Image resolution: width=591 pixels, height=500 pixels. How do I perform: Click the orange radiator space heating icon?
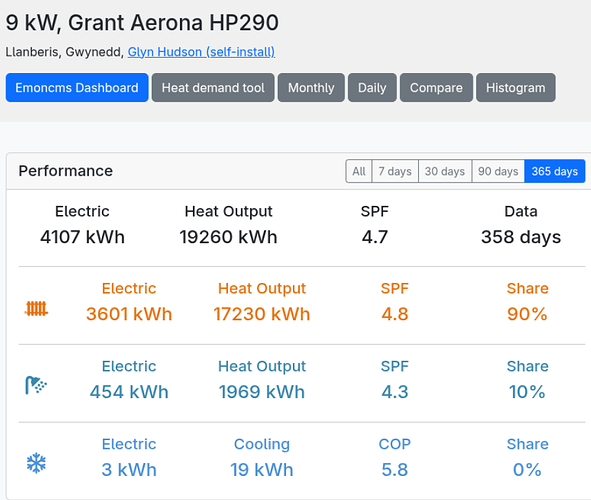point(36,309)
